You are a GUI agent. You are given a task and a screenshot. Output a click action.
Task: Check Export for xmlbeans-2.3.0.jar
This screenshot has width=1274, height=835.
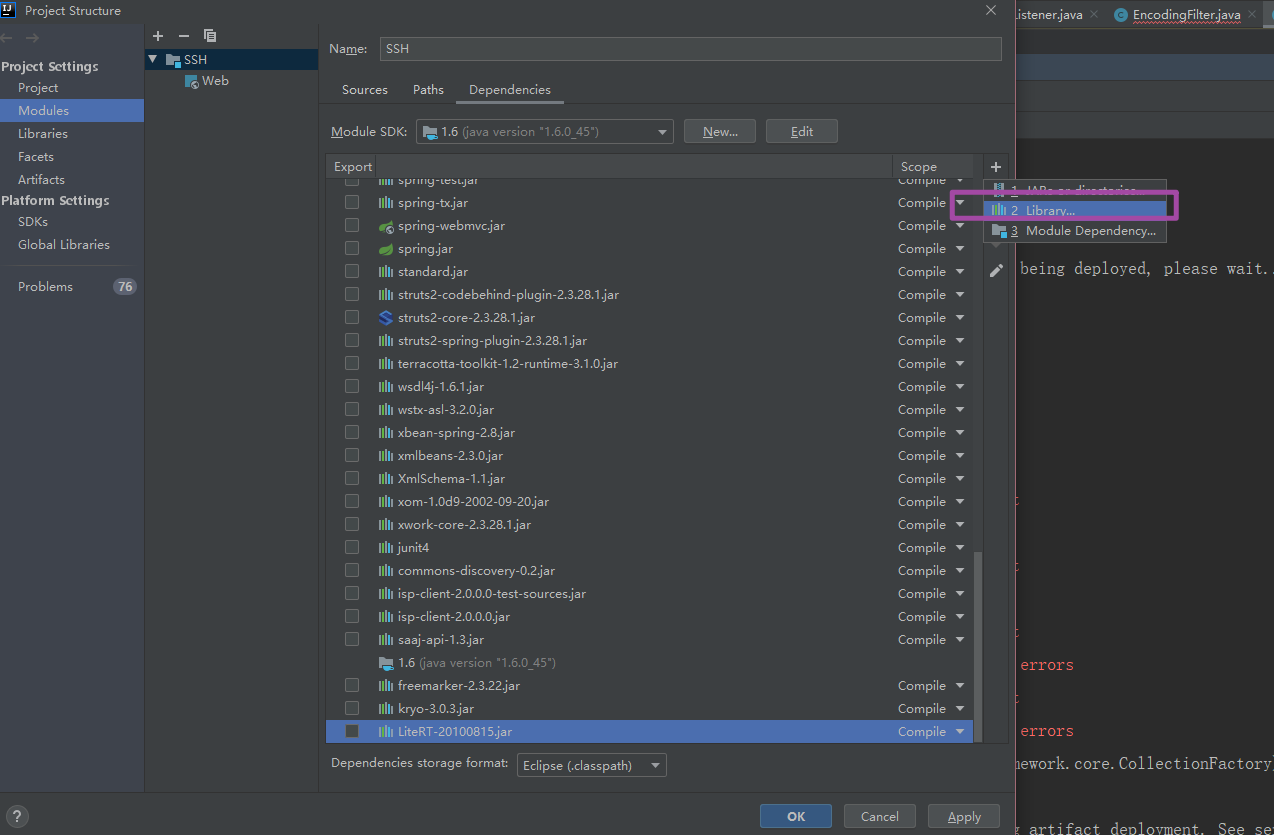coord(352,456)
